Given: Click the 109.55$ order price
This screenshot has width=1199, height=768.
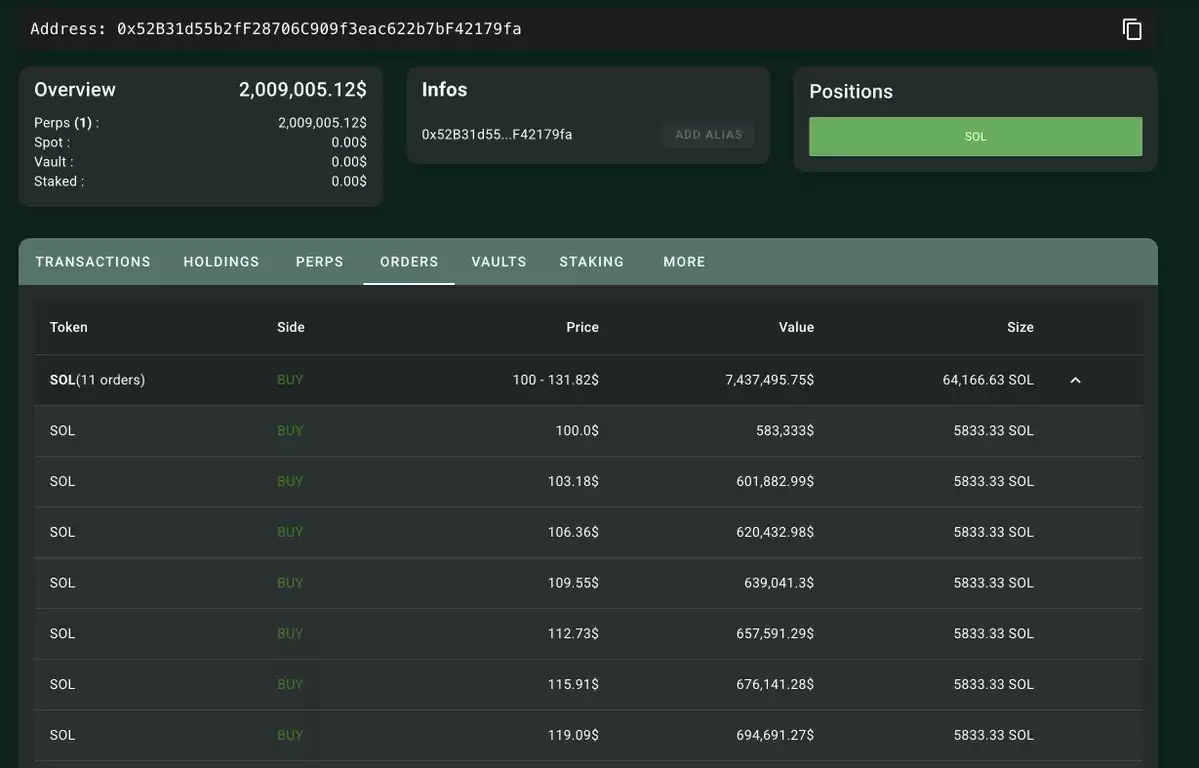Looking at the screenshot, I should coord(574,583).
